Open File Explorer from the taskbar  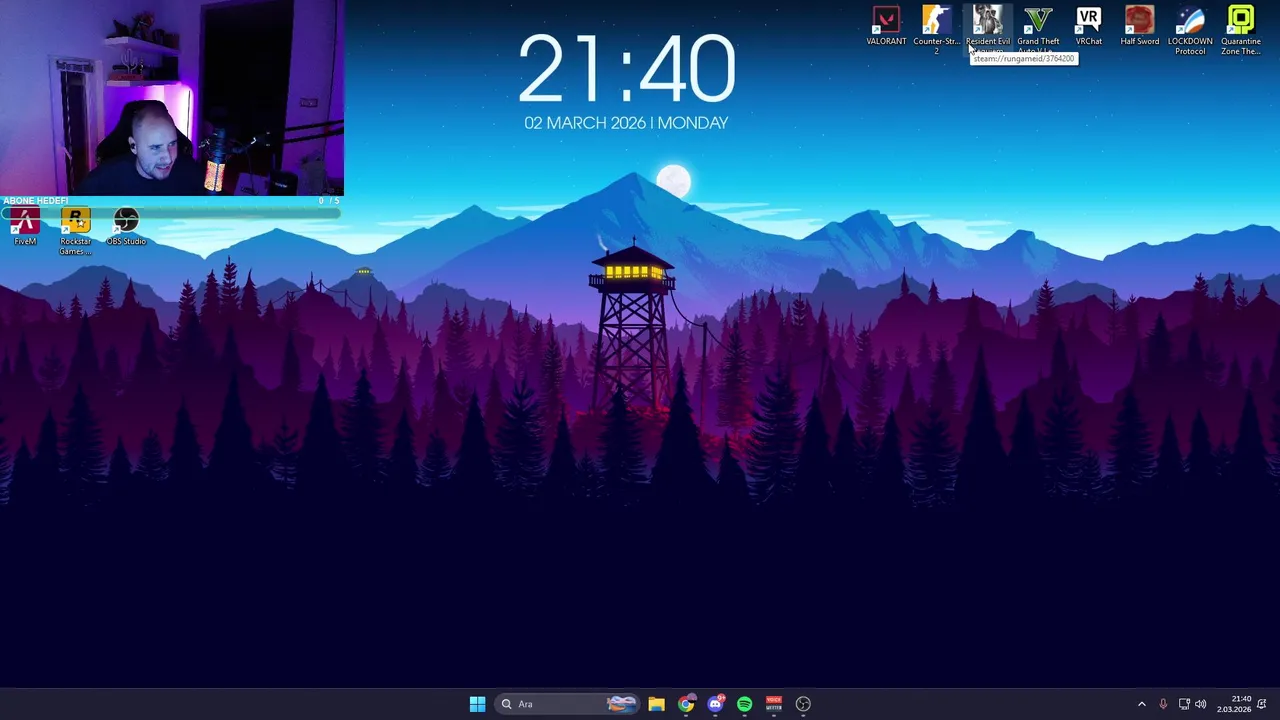click(656, 704)
